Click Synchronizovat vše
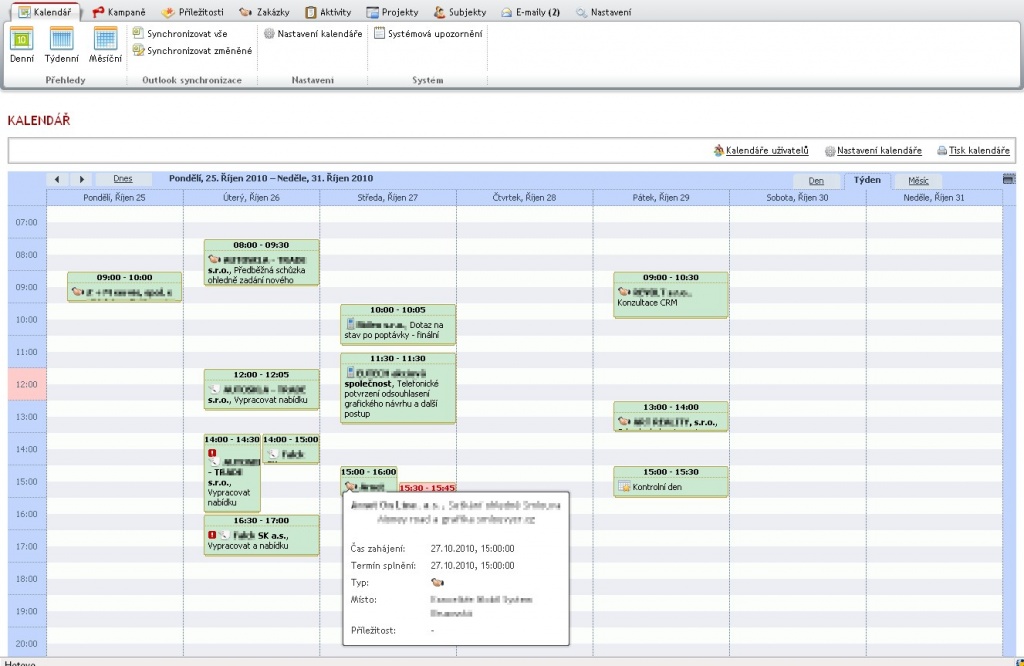 180,33
